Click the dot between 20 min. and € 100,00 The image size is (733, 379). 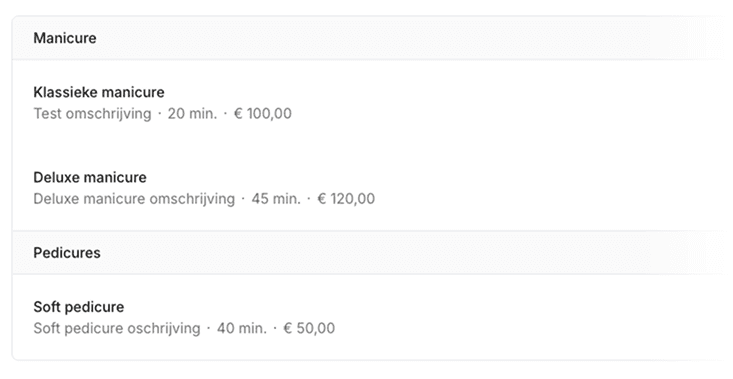pos(225,114)
